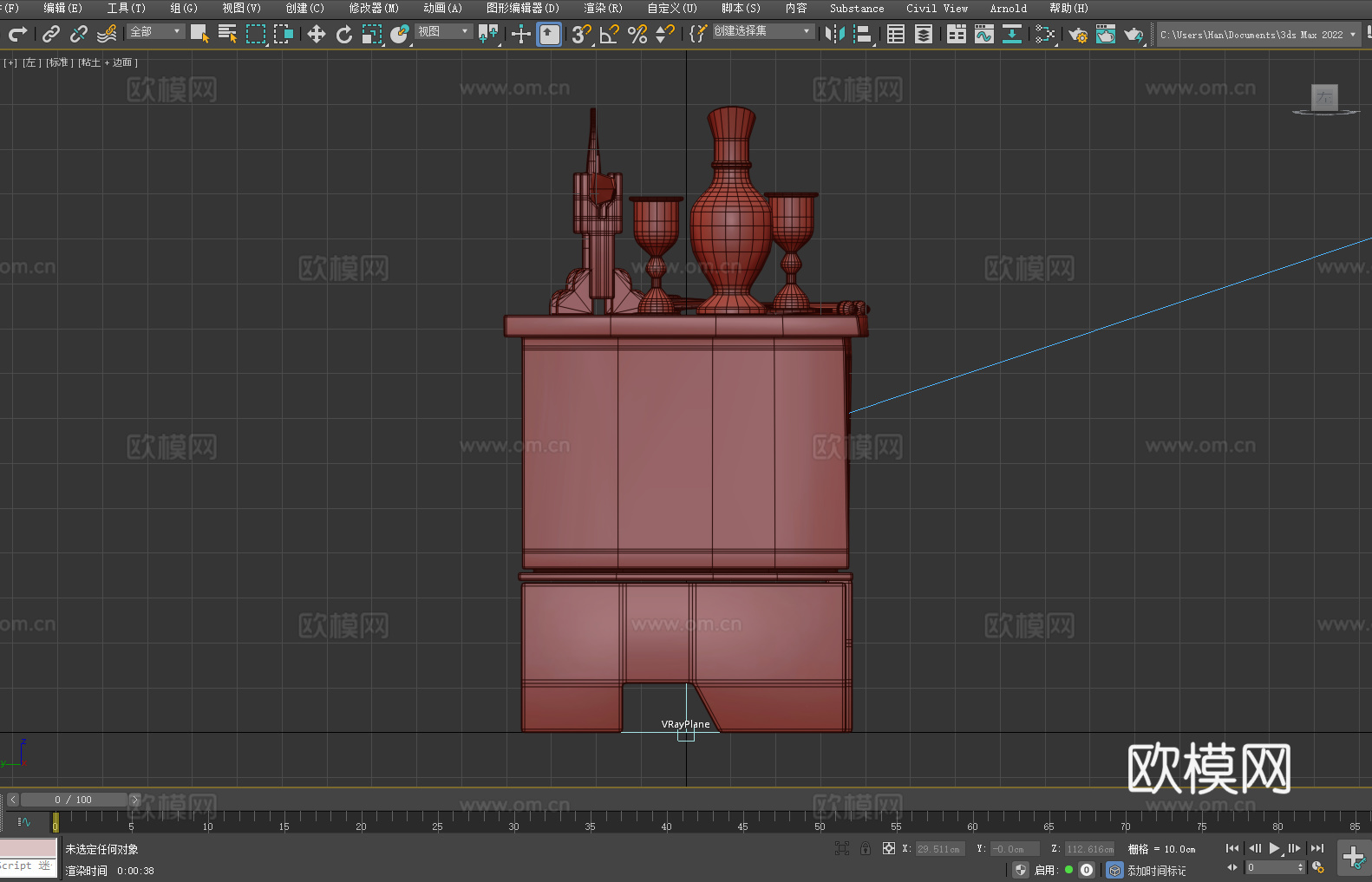Click the time slider right arrow

point(134,800)
